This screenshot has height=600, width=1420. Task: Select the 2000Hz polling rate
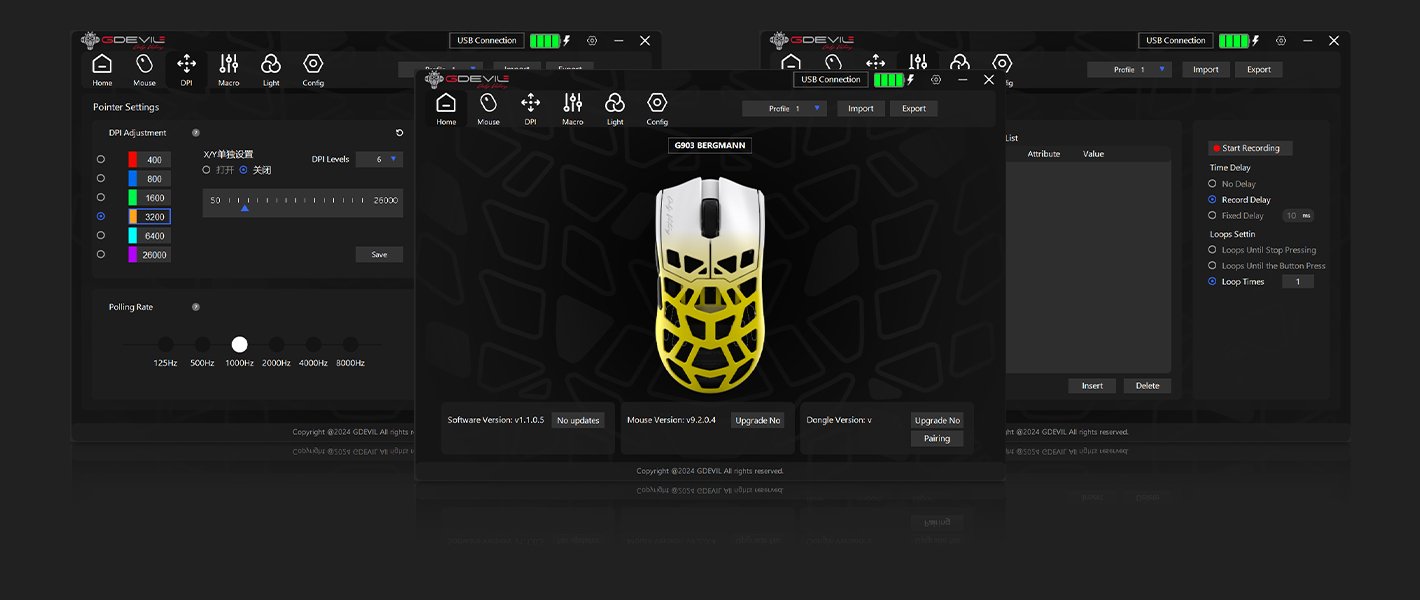coord(276,345)
